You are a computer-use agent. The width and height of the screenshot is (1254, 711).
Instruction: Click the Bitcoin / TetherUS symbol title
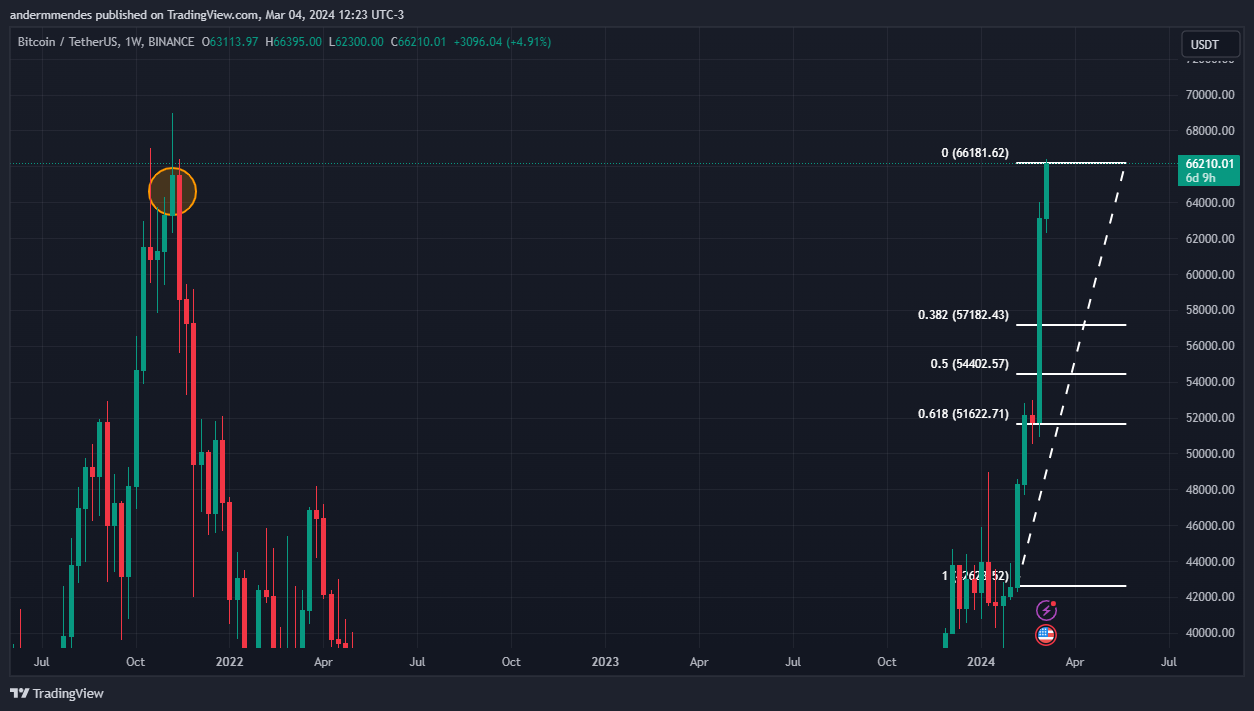pyautogui.click(x=66, y=42)
